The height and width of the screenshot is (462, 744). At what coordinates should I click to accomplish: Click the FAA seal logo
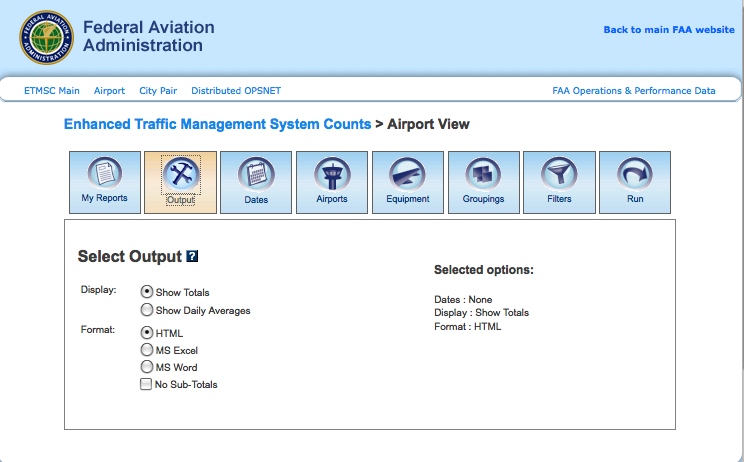tap(46, 37)
